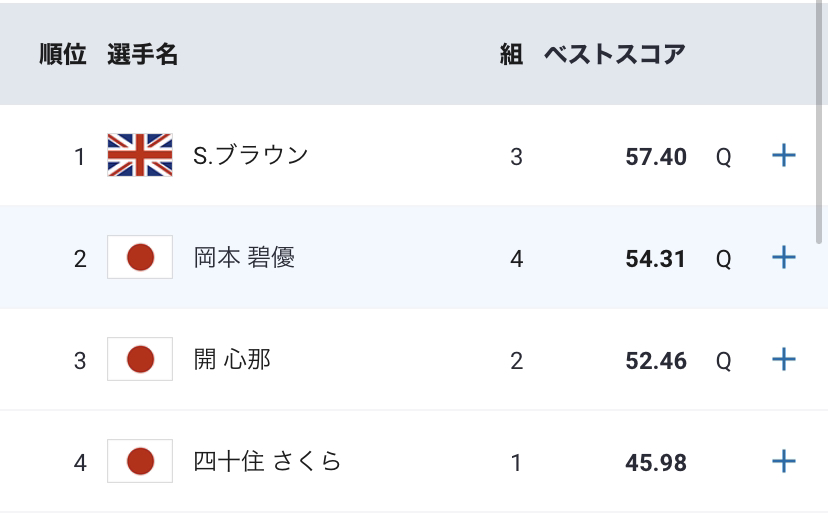The image size is (828, 520).
Task: Click the 順位 column header
Action: 63,54
